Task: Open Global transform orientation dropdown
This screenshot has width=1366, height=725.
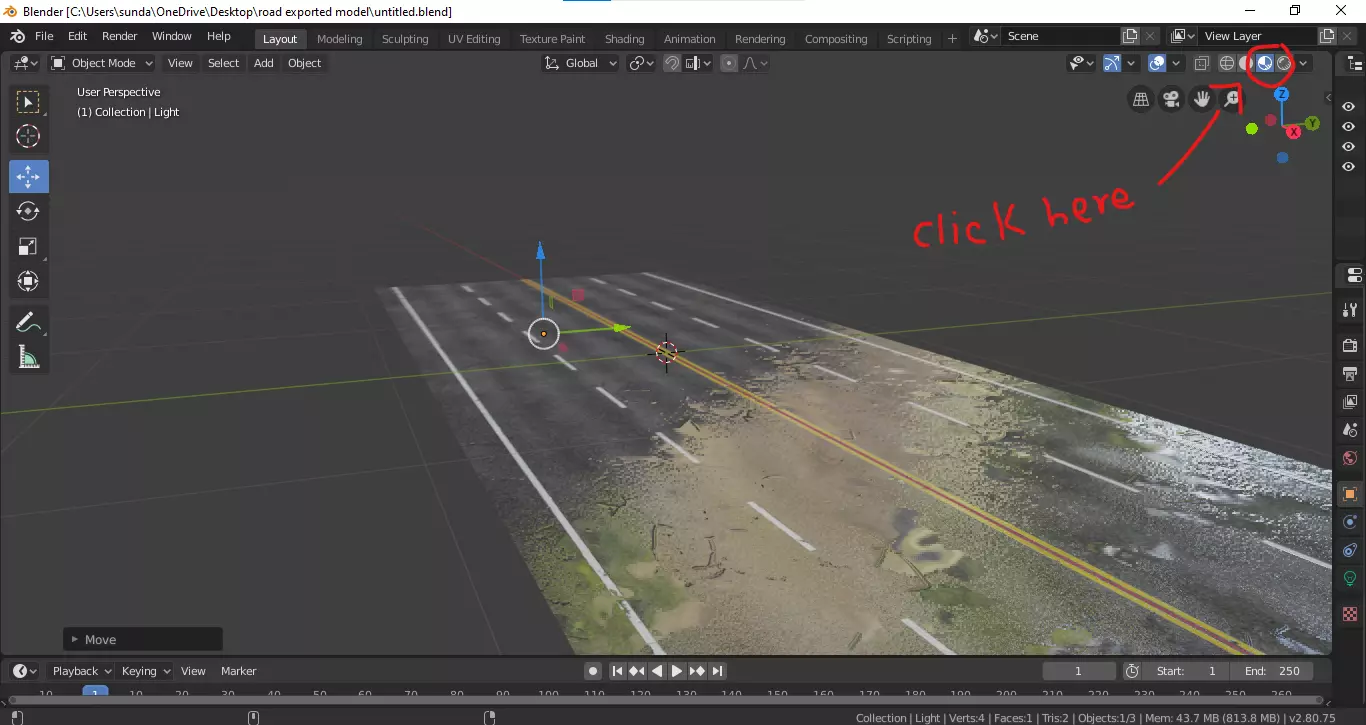Action: pyautogui.click(x=580, y=63)
